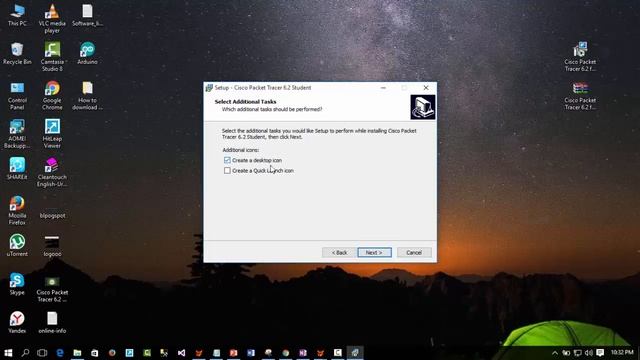This screenshot has height=360, width=640.
Task: Switch to Word in the taskbar
Action: [251, 353]
